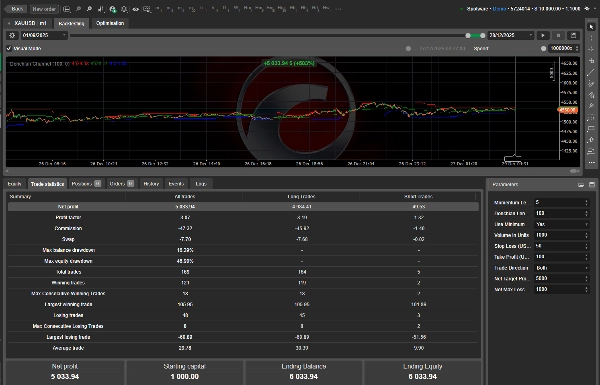Select the vertical line tool

click(592, 38)
